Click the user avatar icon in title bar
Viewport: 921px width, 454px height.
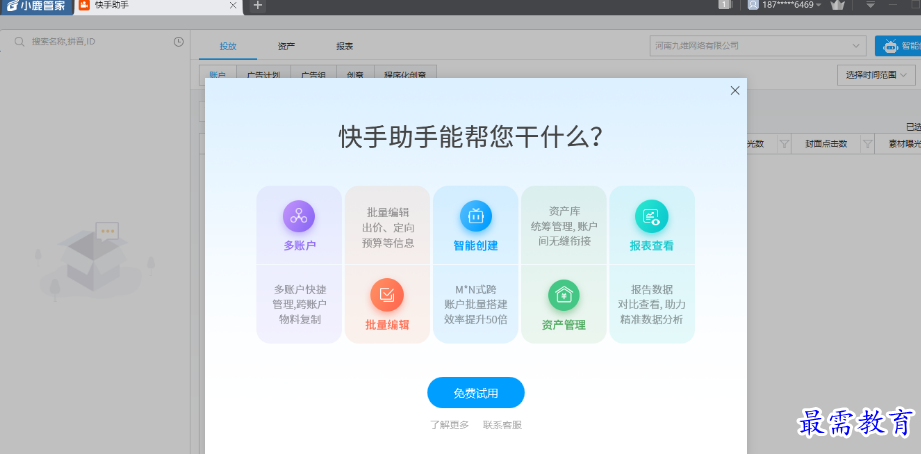click(754, 5)
